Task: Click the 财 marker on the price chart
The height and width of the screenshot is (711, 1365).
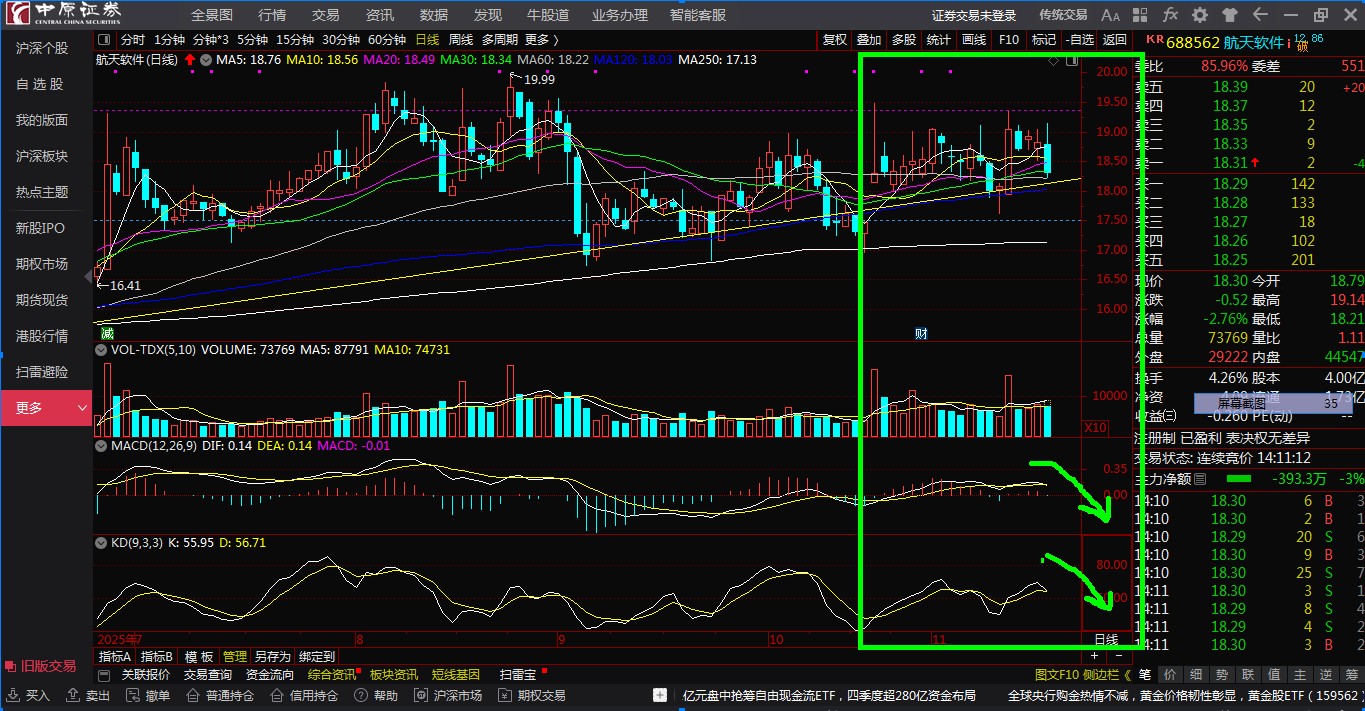Action: pyautogui.click(x=921, y=333)
